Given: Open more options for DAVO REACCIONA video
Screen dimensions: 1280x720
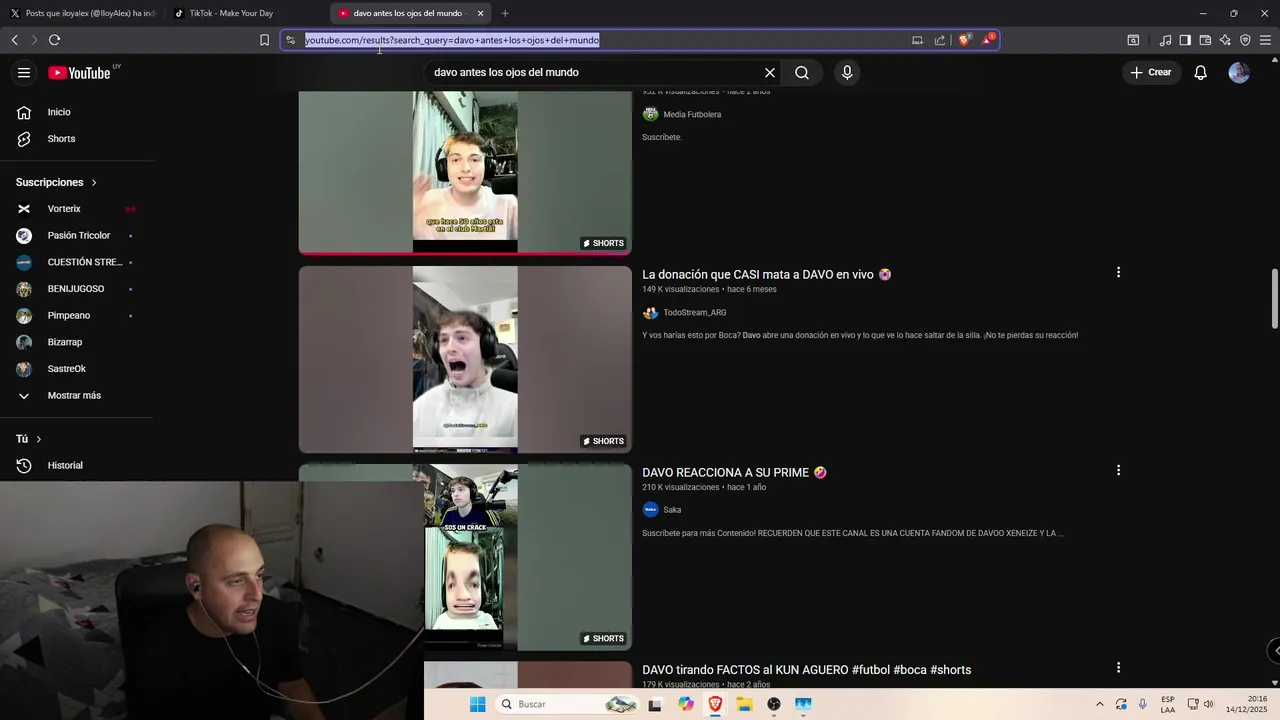Looking at the screenshot, I should (1118, 470).
